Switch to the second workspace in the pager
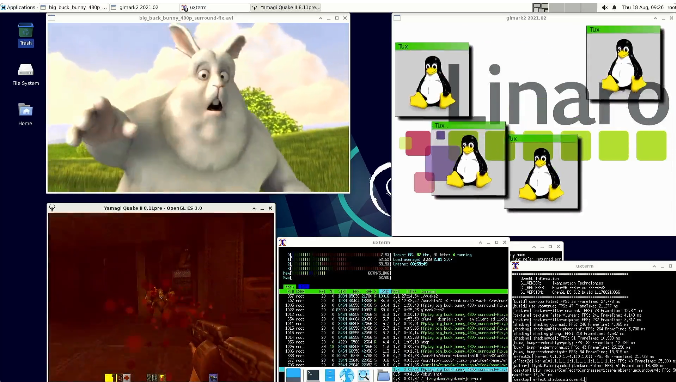The height and width of the screenshot is (382, 676). 556,7
